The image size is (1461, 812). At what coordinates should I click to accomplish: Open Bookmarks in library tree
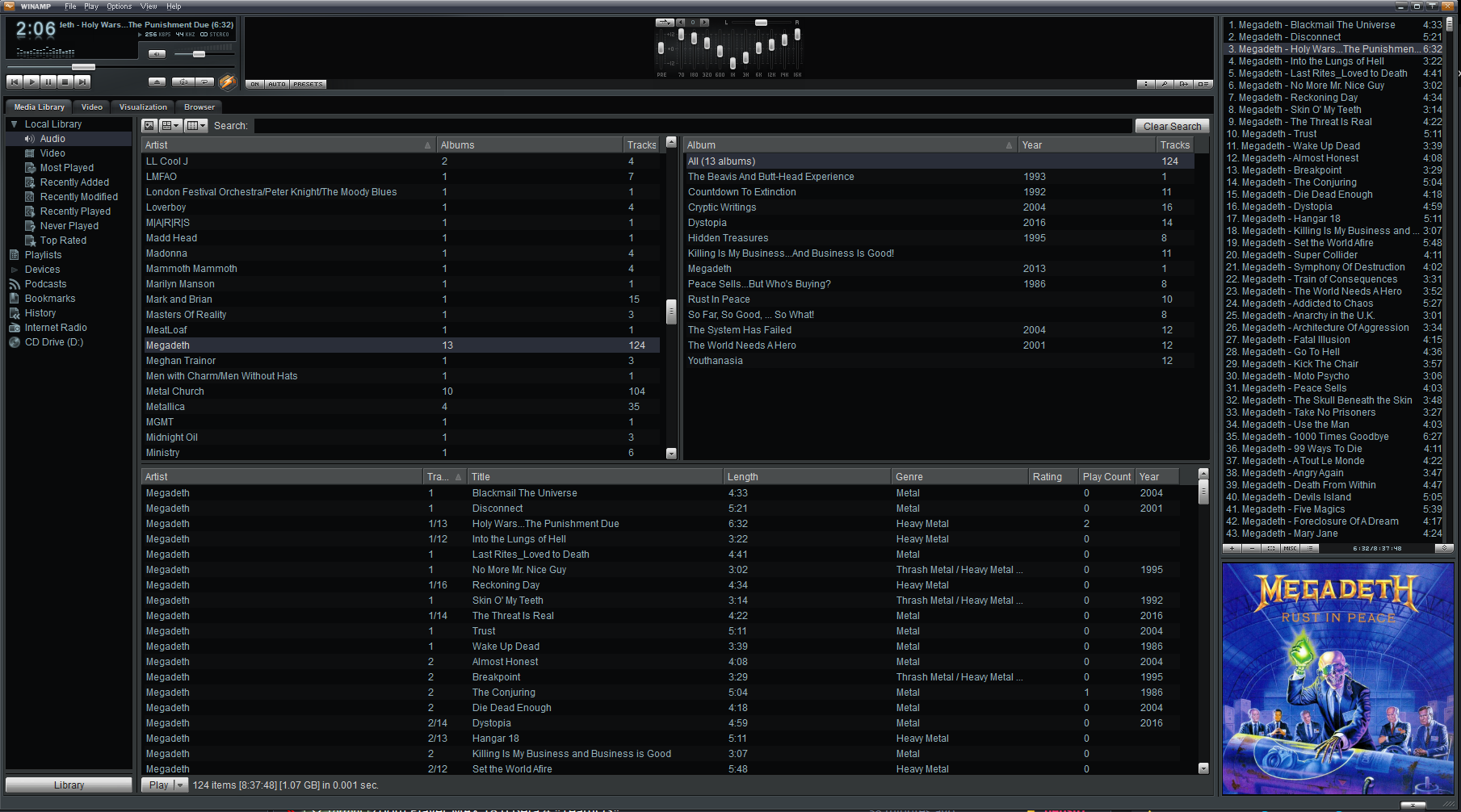point(50,299)
